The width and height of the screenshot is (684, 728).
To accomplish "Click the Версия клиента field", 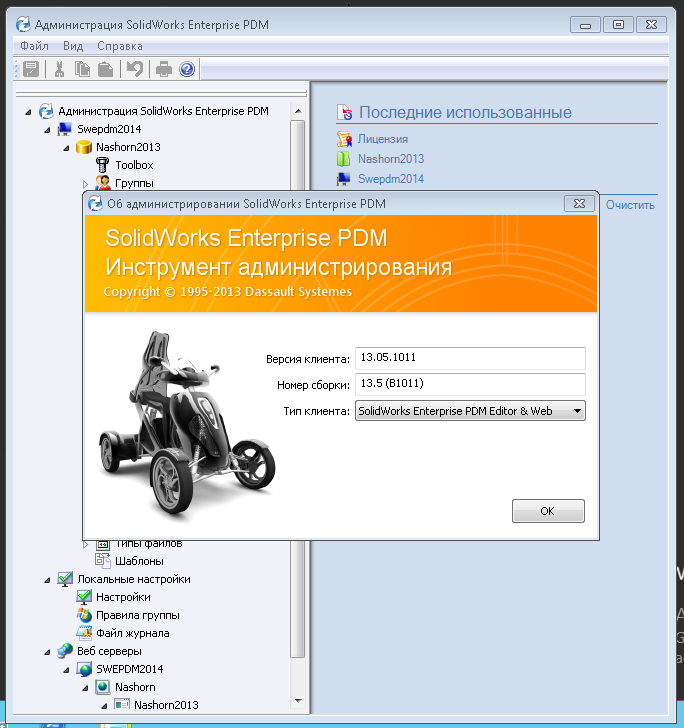I will click(x=470, y=358).
